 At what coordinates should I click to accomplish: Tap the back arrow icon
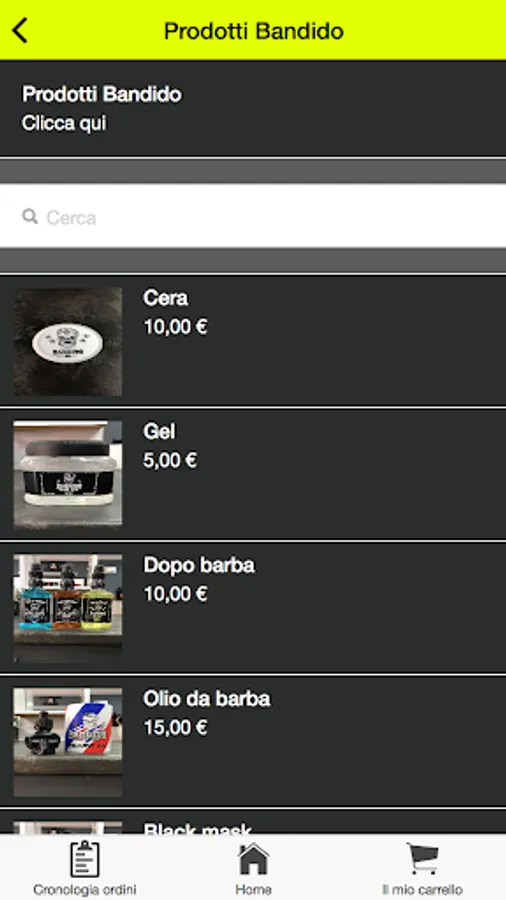coord(20,30)
